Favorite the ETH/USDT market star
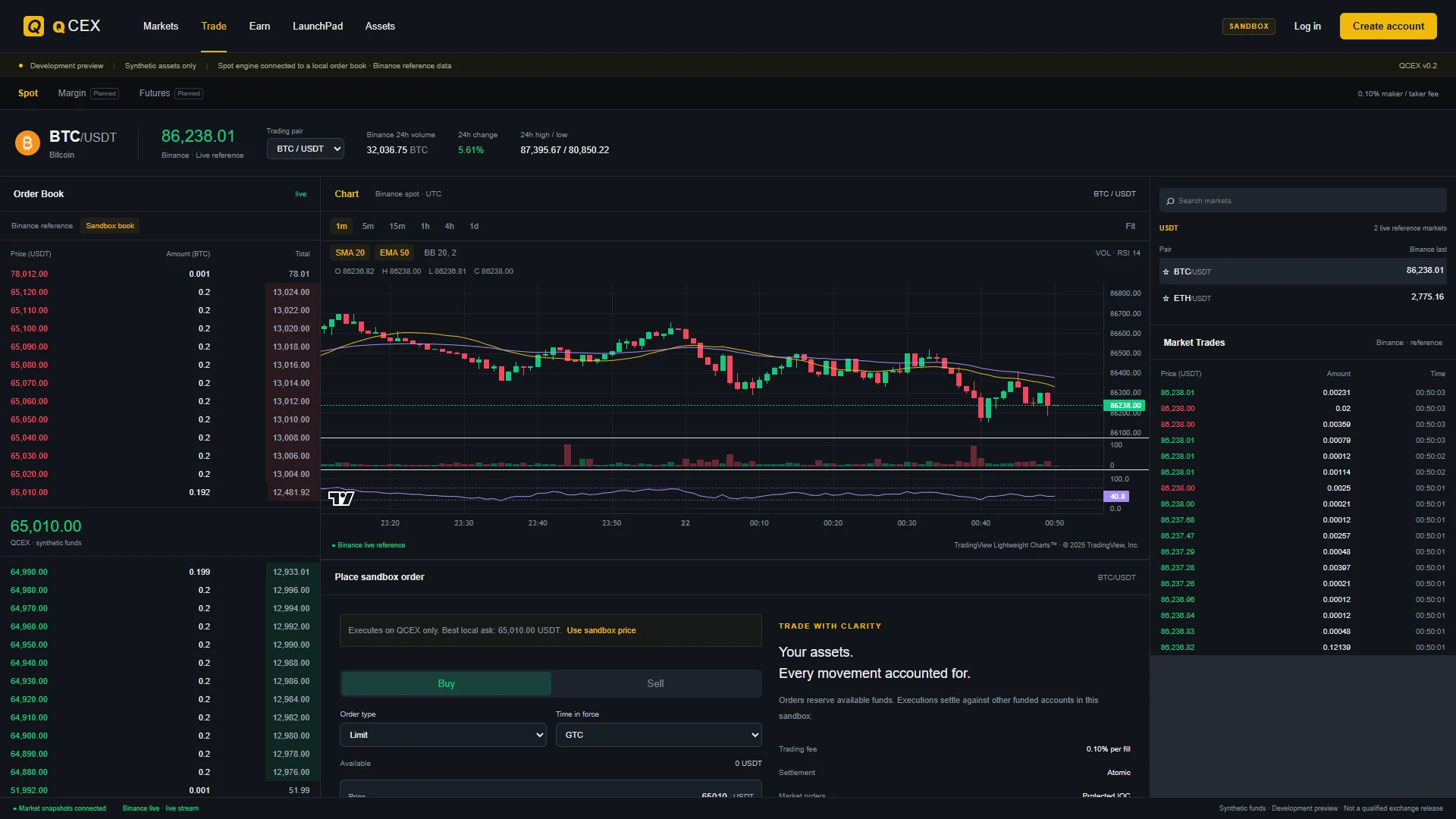This screenshot has width=1456, height=819. [1166, 298]
